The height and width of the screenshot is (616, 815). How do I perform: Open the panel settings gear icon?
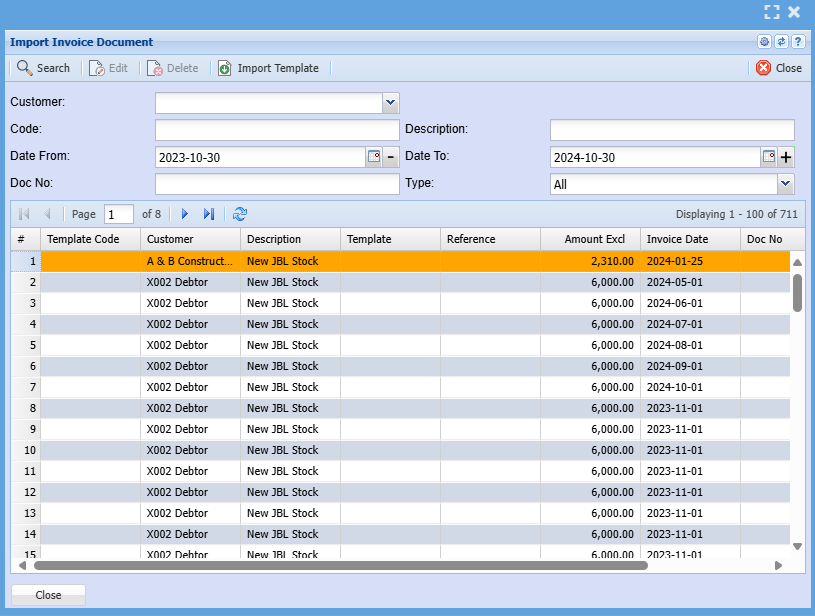(x=764, y=42)
